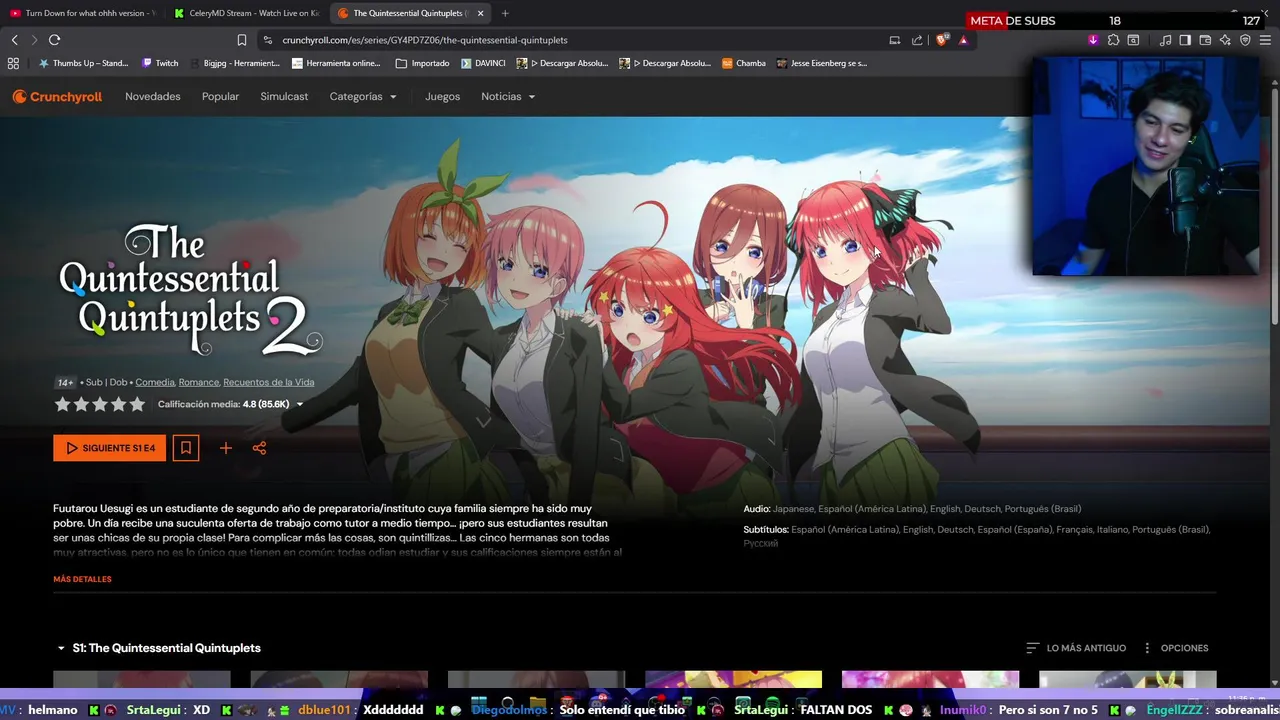Viewport: 1280px width, 720px height.
Task: Rate the series five stars
Action: click(137, 405)
